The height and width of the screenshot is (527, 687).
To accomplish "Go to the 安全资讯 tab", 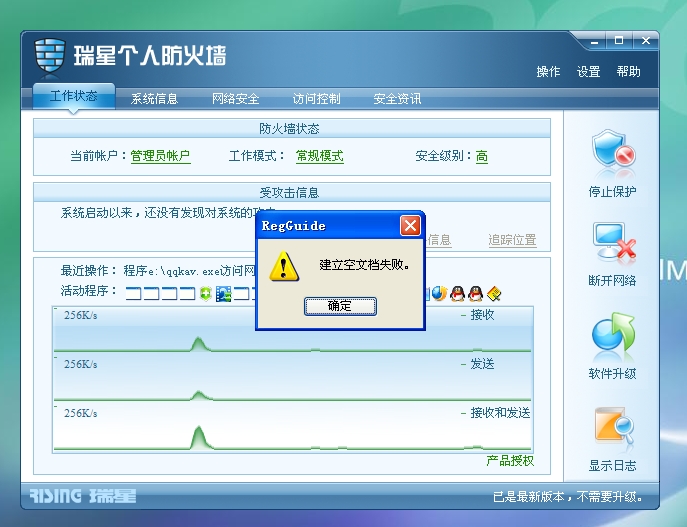I will pos(397,99).
